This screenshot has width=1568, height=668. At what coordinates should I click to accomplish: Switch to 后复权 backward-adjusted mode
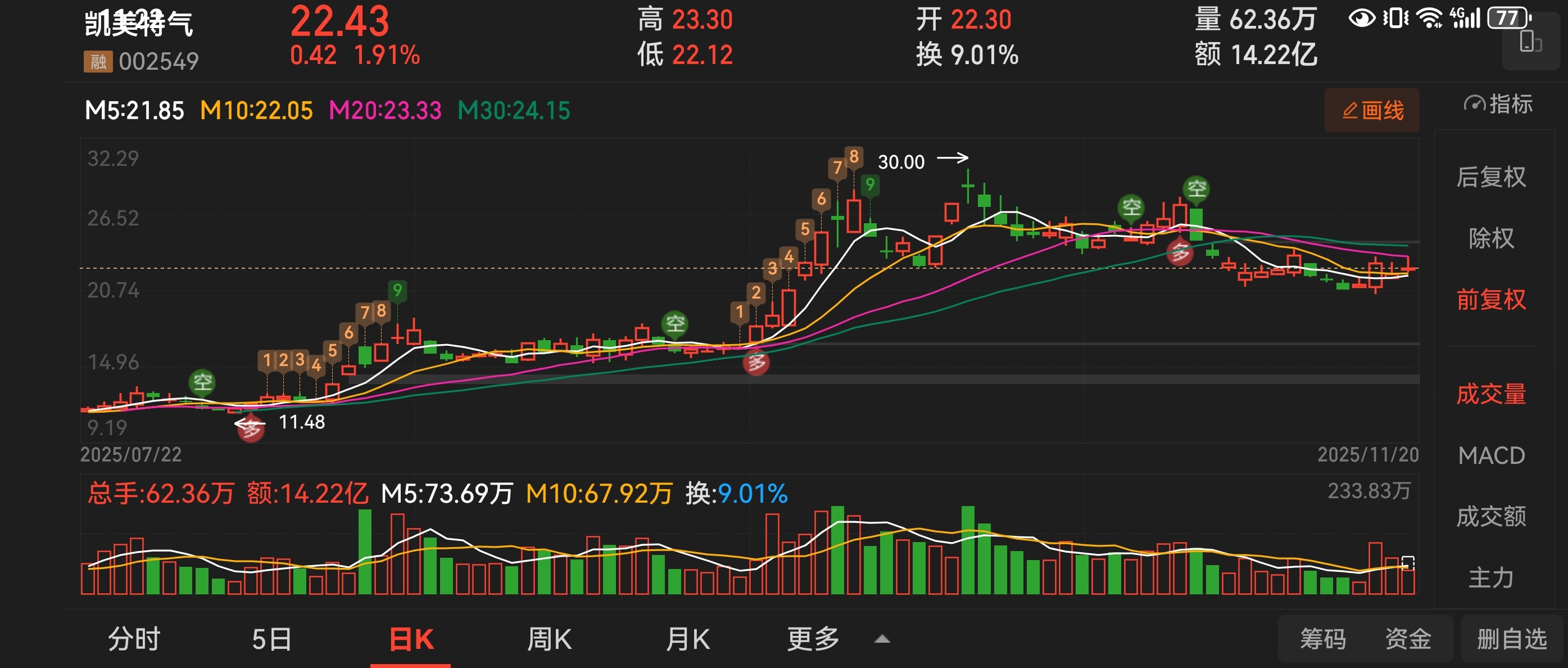click(1490, 177)
